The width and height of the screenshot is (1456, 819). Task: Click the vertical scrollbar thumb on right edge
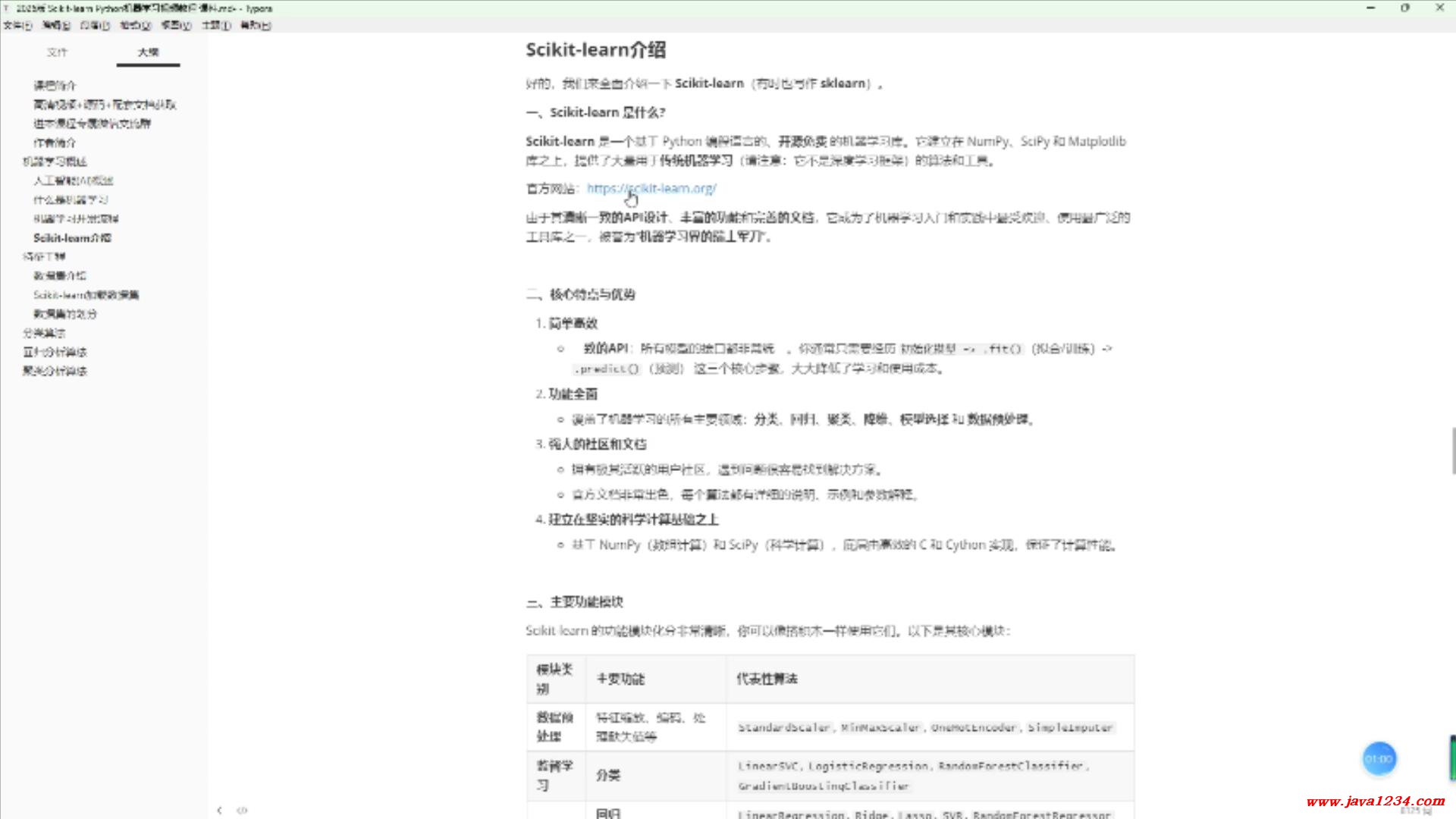tap(1452, 450)
